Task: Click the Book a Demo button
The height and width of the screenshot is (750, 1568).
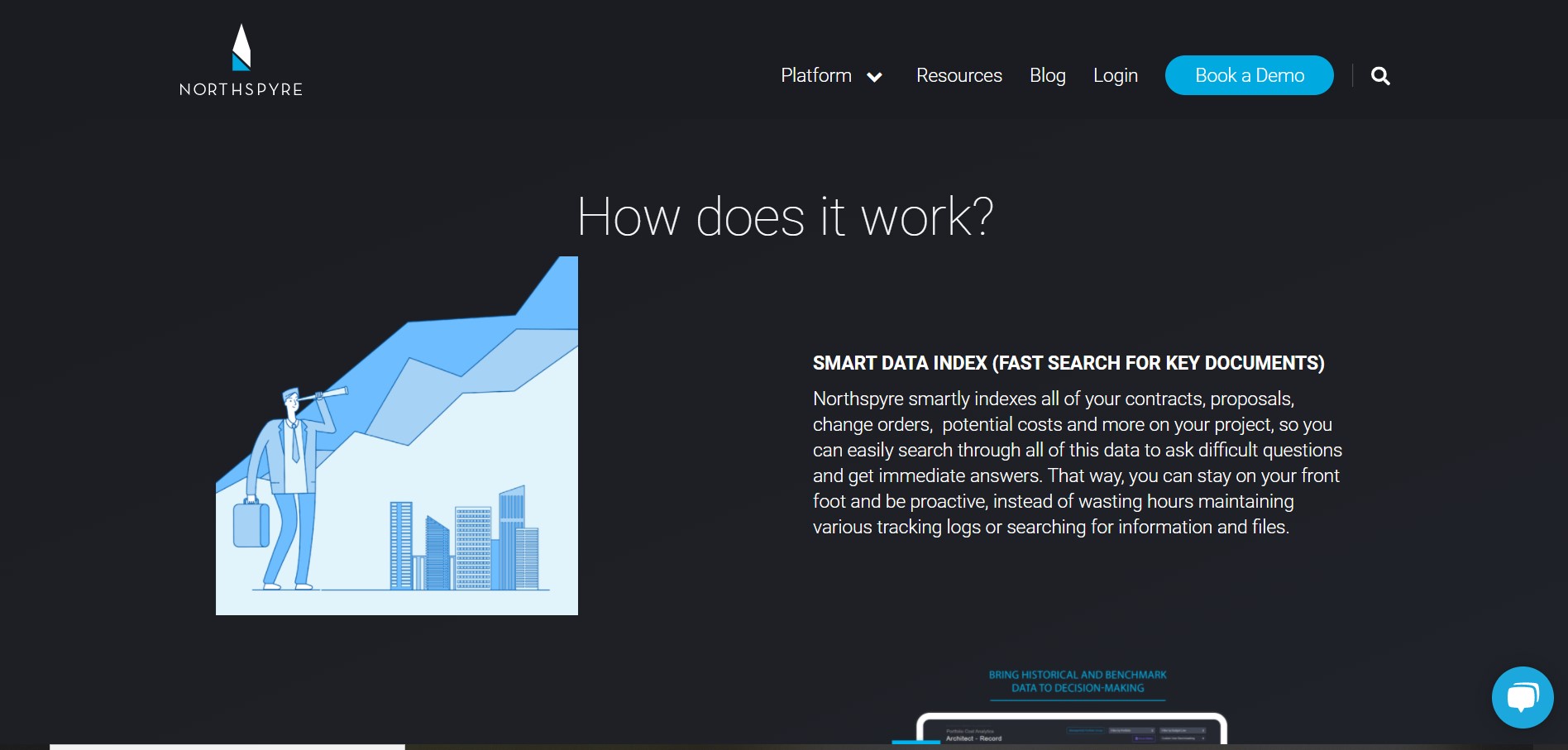Action: click(x=1250, y=75)
